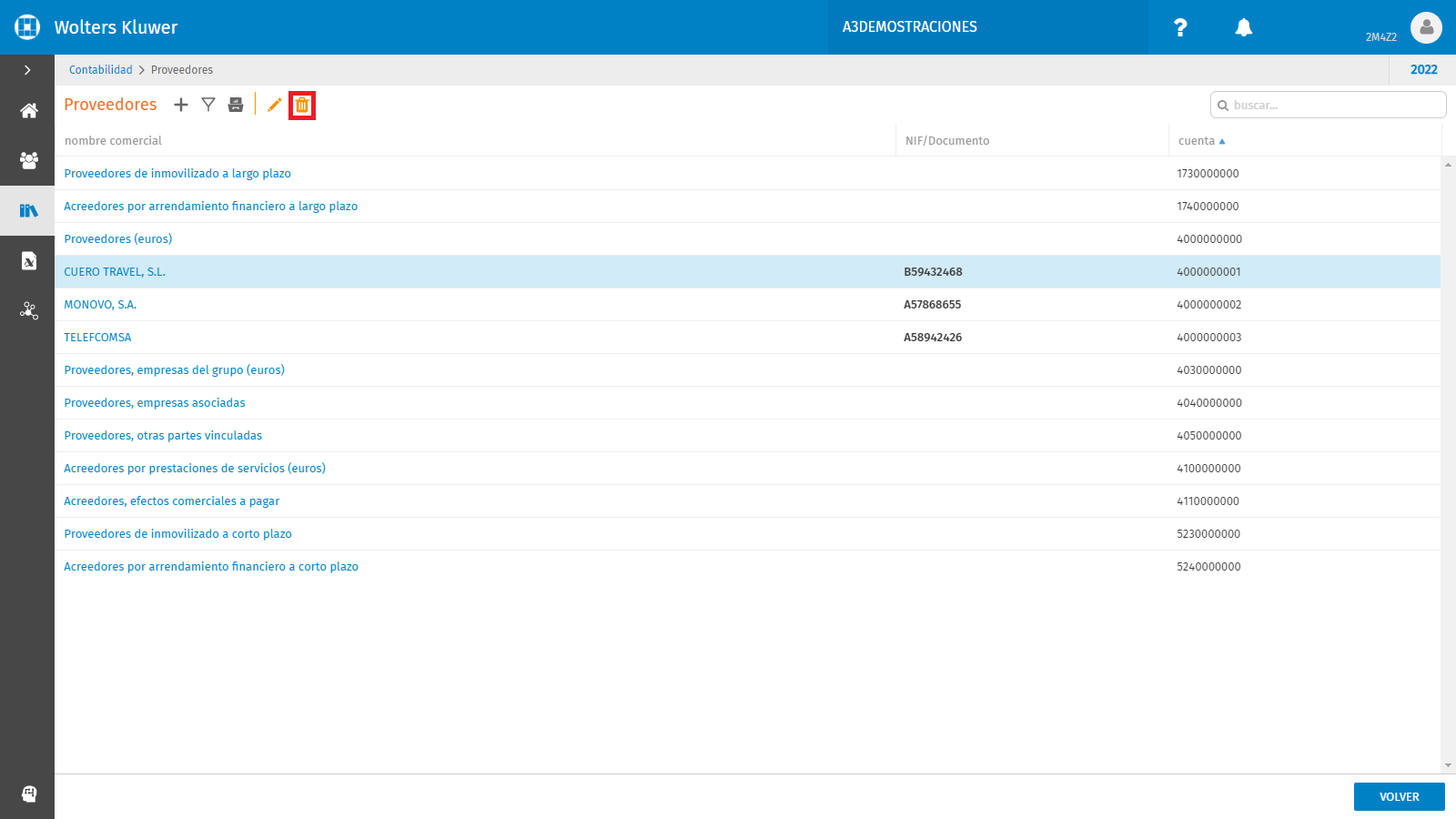Image resolution: width=1456 pixels, height=819 pixels.
Task: Open the accounting books icon in sidebar
Action: tap(29, 210)
